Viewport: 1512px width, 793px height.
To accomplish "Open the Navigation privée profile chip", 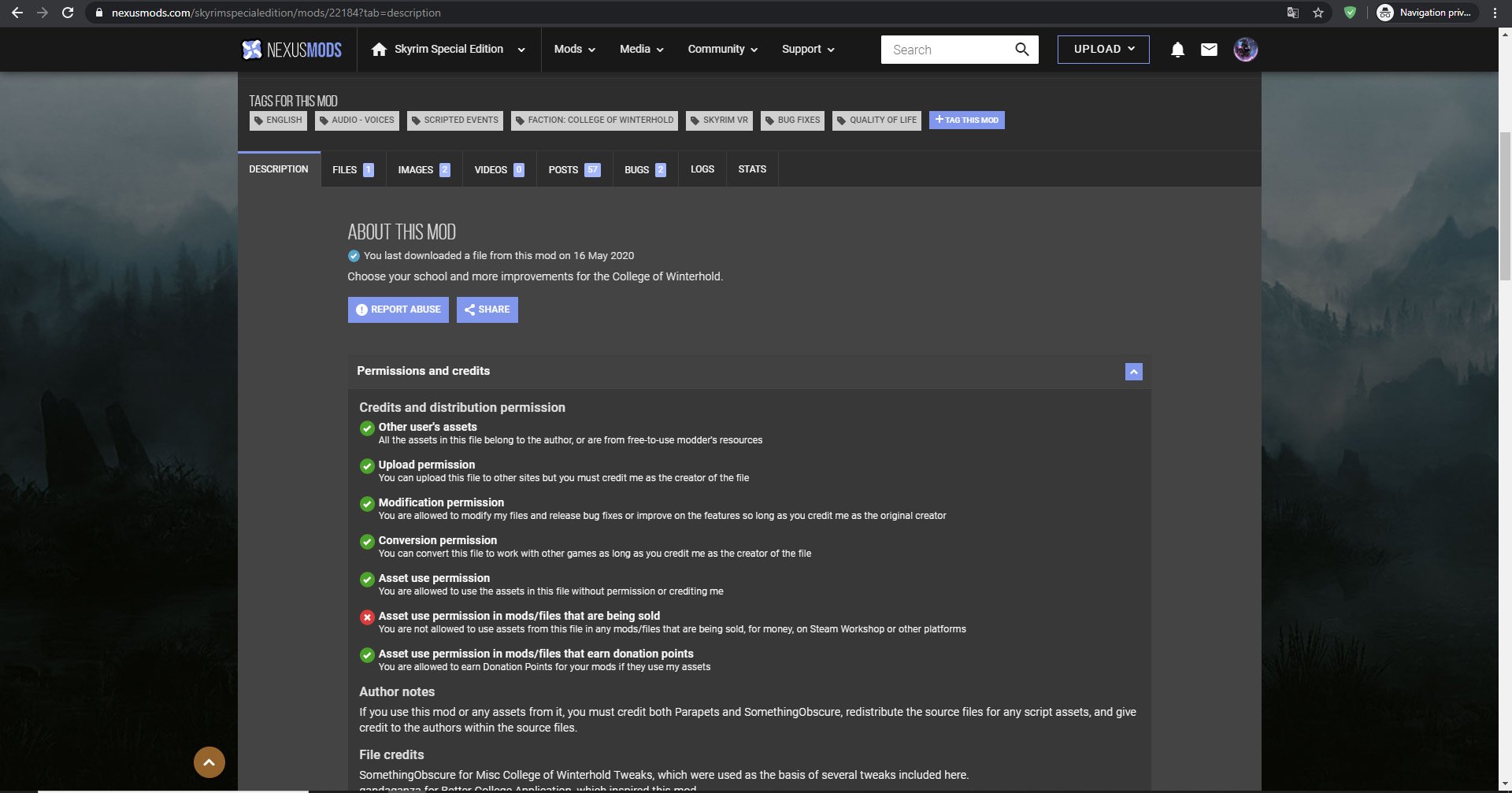I will tap(1426, 13).
